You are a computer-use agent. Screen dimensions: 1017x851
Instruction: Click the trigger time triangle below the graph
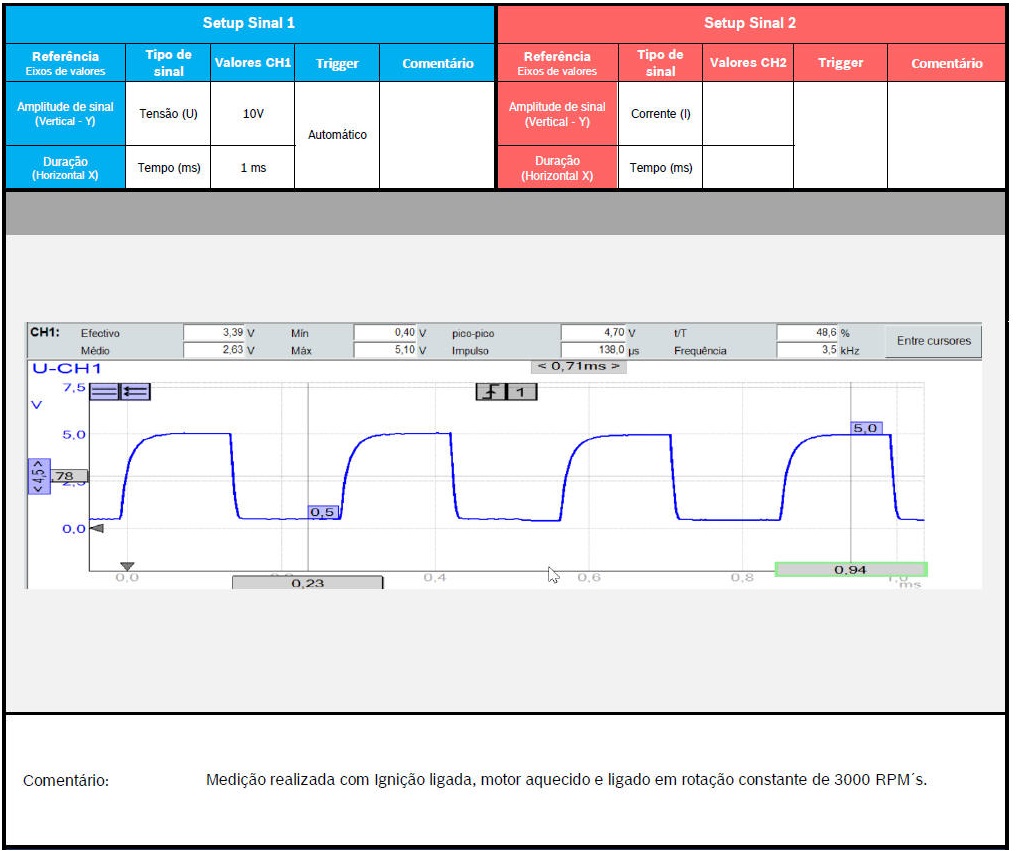tap(127, 566)
